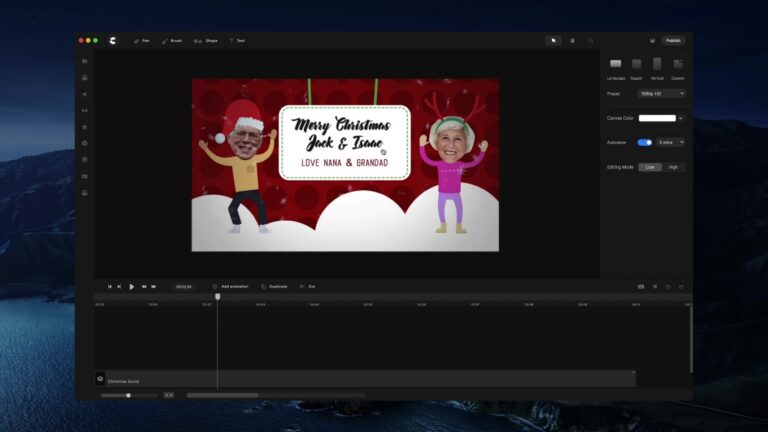Screen dimensions: 768x432
Task: Set Editing Mode to High
Action: (x=673, y=167)
